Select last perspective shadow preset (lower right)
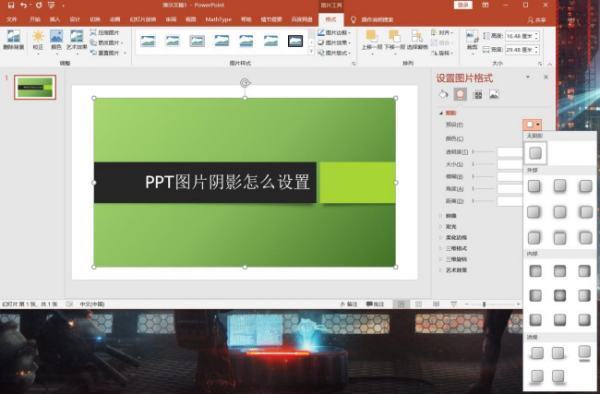 pos(558,377)
